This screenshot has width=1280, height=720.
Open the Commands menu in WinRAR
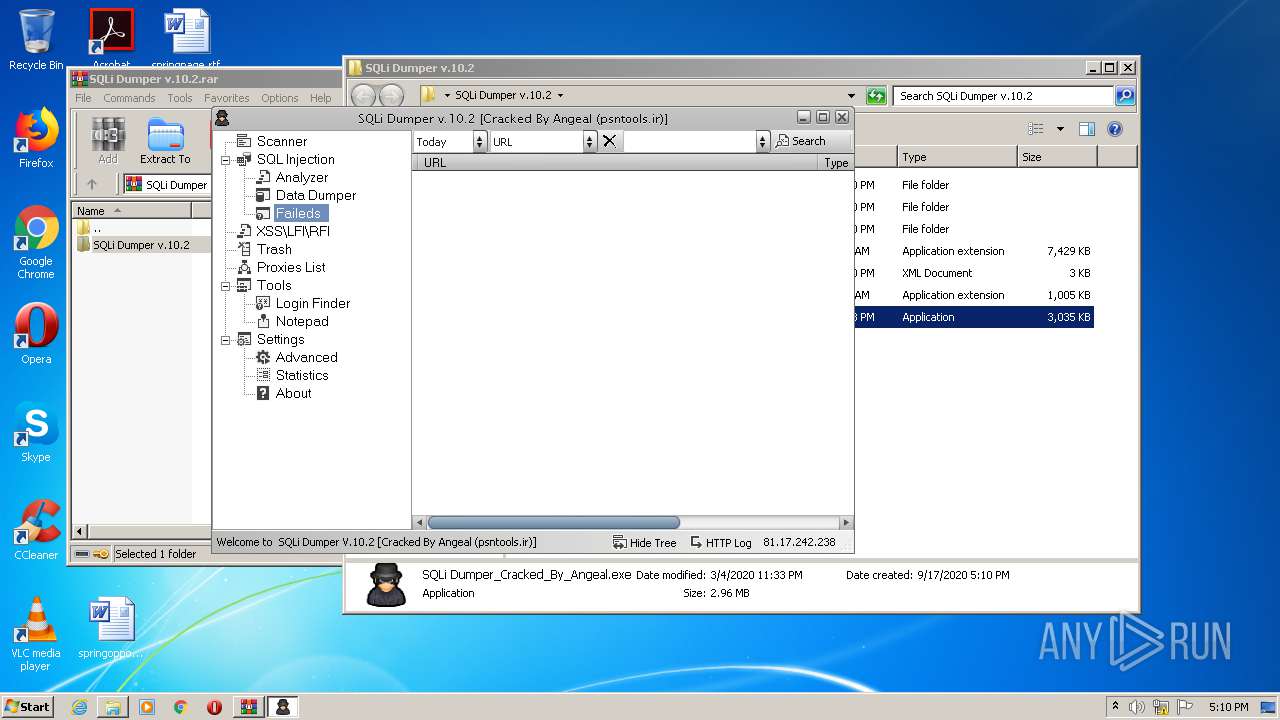click(129, 98)
